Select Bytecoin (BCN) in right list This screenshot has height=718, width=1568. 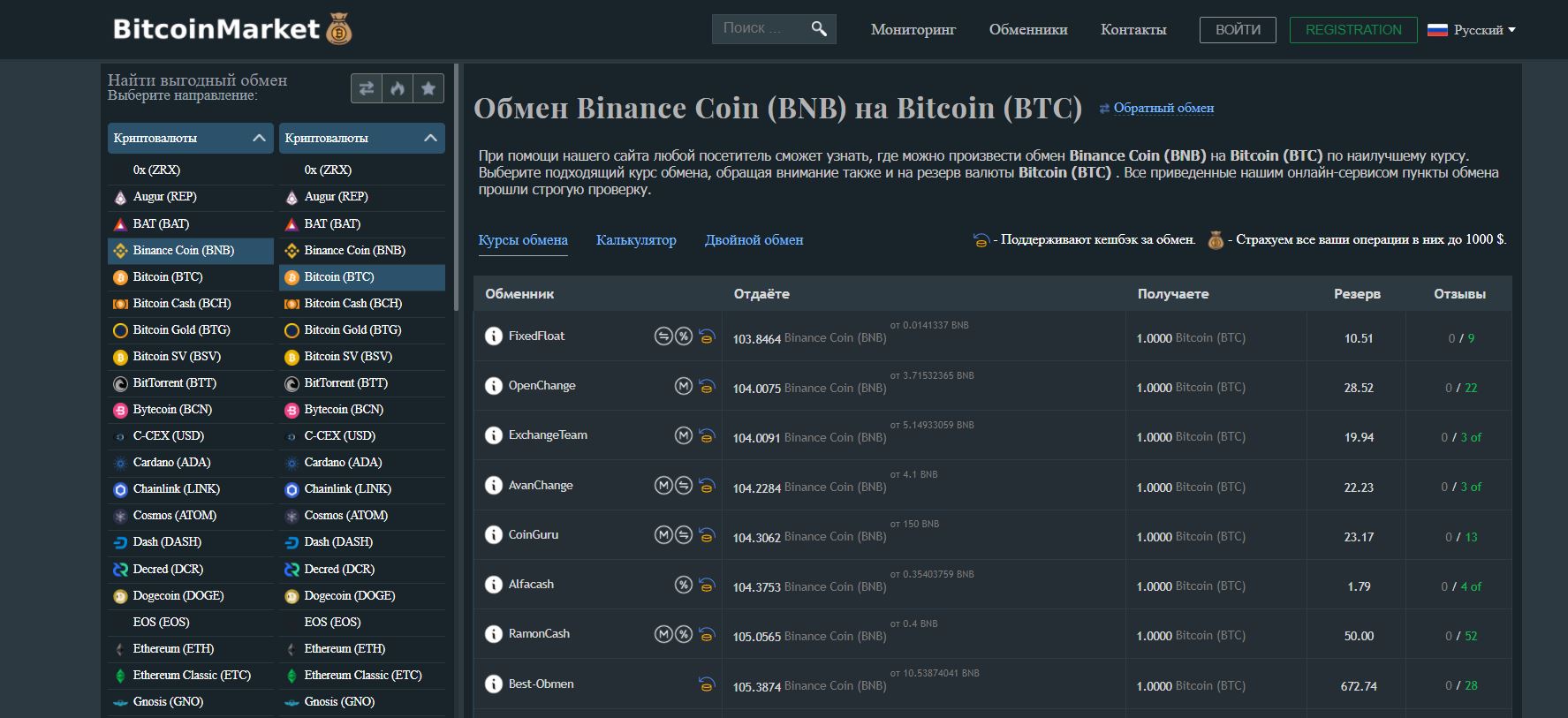click(x=362, y=409)
